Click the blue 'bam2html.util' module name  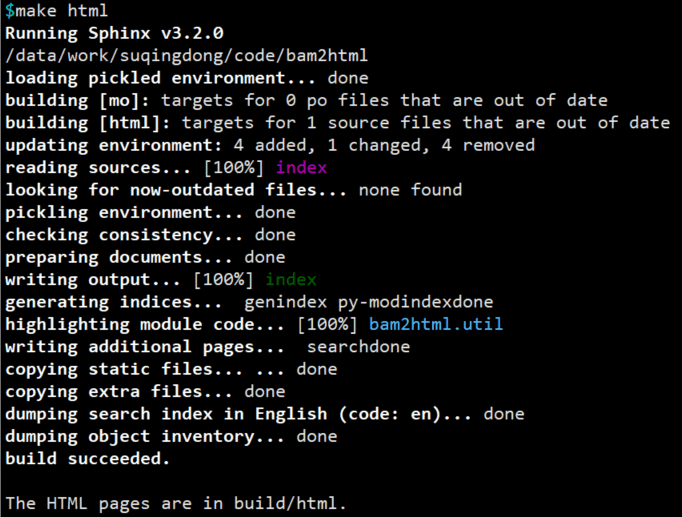click(436, 324)
